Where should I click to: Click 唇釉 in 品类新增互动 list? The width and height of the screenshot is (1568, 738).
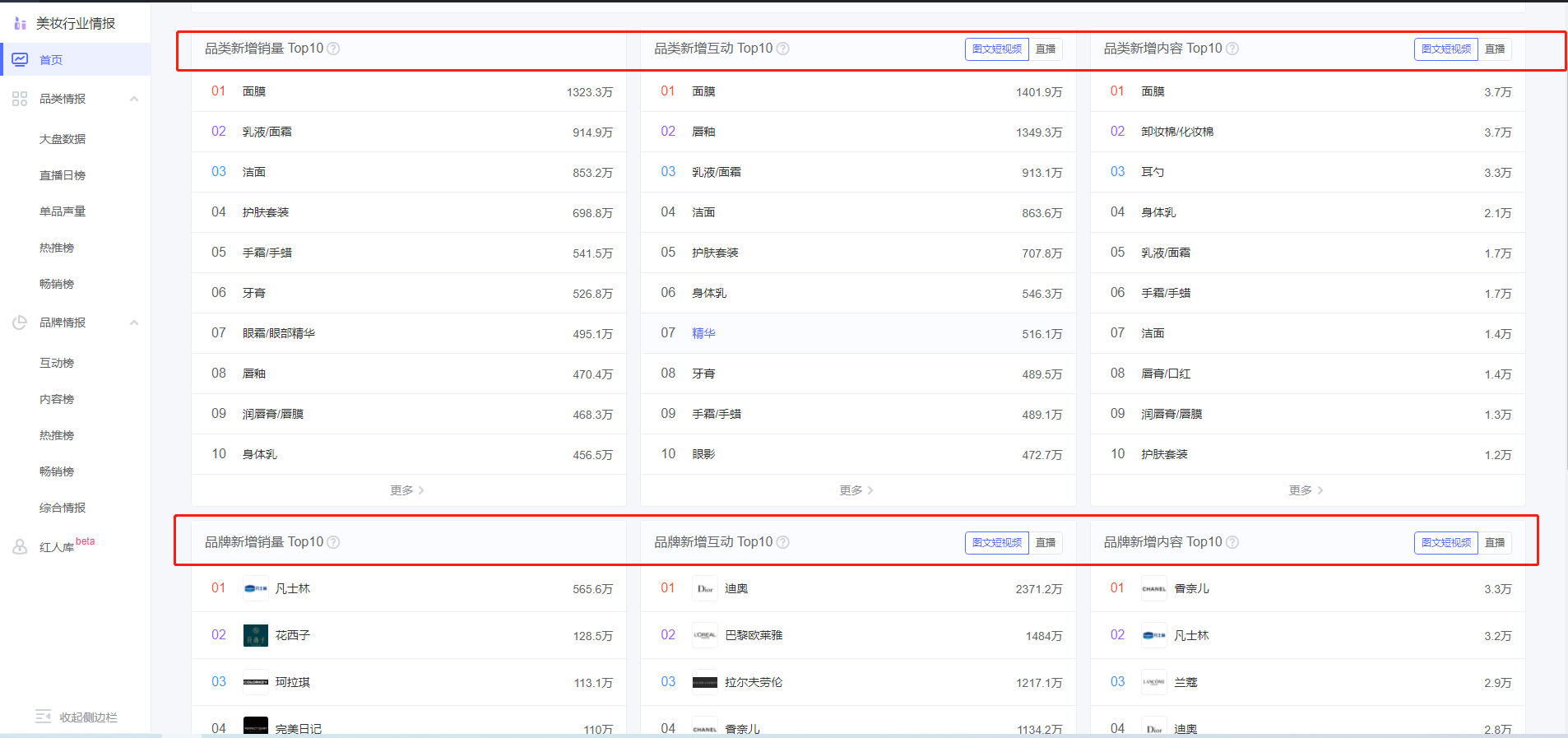click(703, 132)
